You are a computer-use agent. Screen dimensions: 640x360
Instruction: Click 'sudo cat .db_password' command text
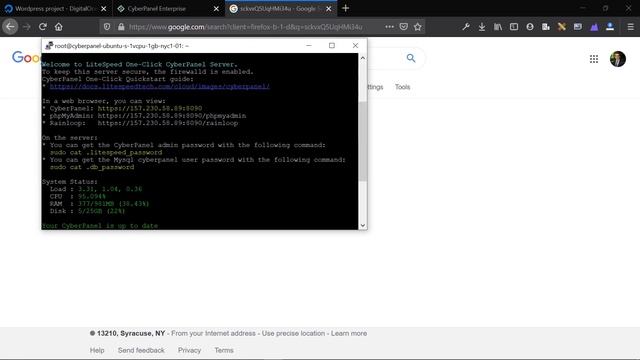pos(92,167)
